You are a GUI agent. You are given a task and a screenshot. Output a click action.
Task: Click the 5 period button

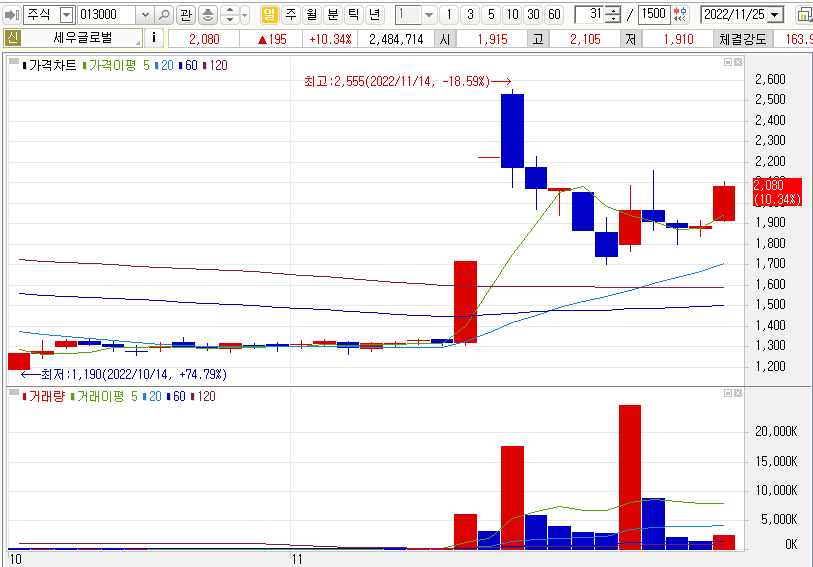[x=491, y=15]
